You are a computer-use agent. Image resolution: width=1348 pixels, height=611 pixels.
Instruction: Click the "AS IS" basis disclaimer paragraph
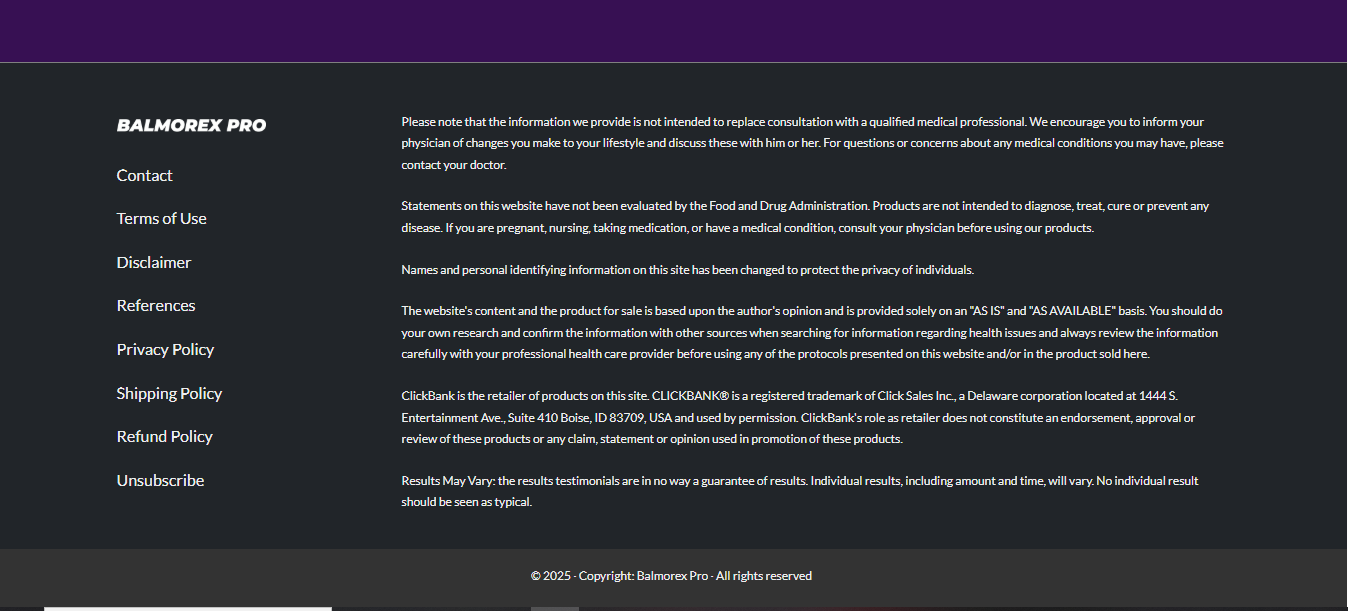pos(809,332)
